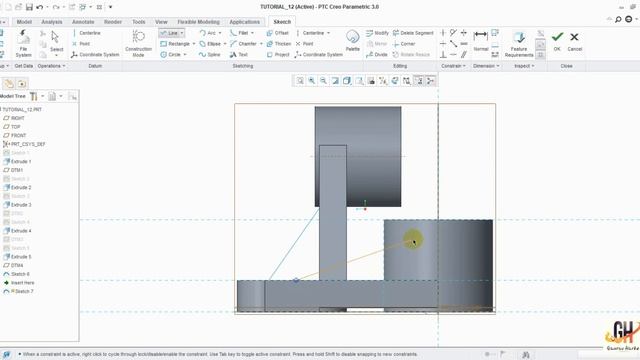Choose the Corner trim tool
Screen dimensions: 640x360
404,44
